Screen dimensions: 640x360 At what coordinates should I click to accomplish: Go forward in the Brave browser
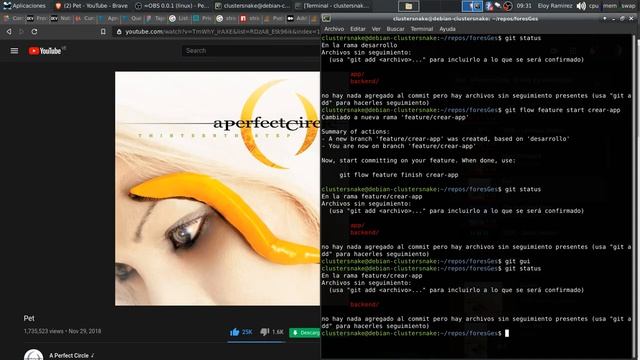click(22, 31)
